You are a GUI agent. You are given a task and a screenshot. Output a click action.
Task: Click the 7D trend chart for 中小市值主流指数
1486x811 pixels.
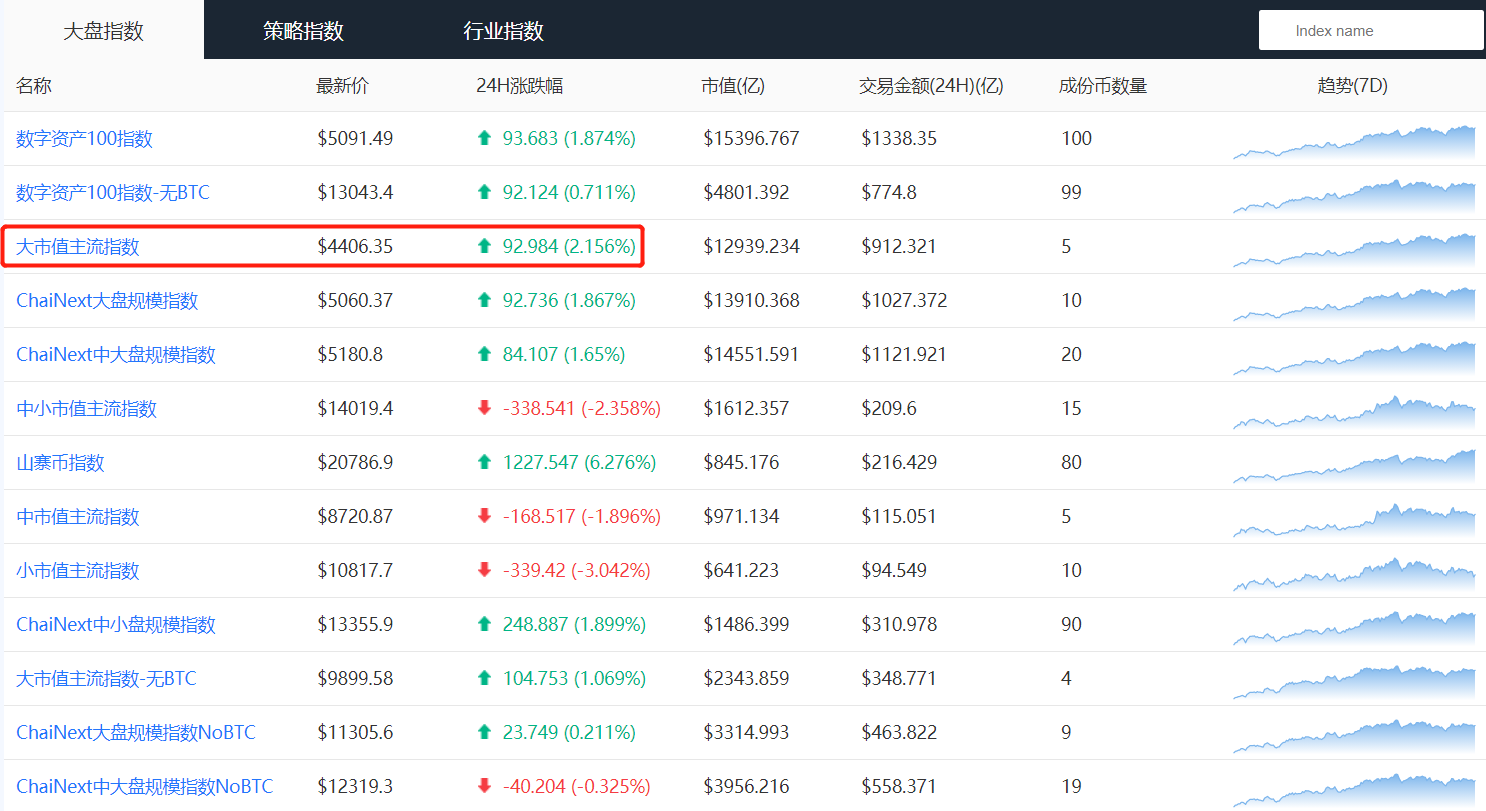[x=1354, y=412]
